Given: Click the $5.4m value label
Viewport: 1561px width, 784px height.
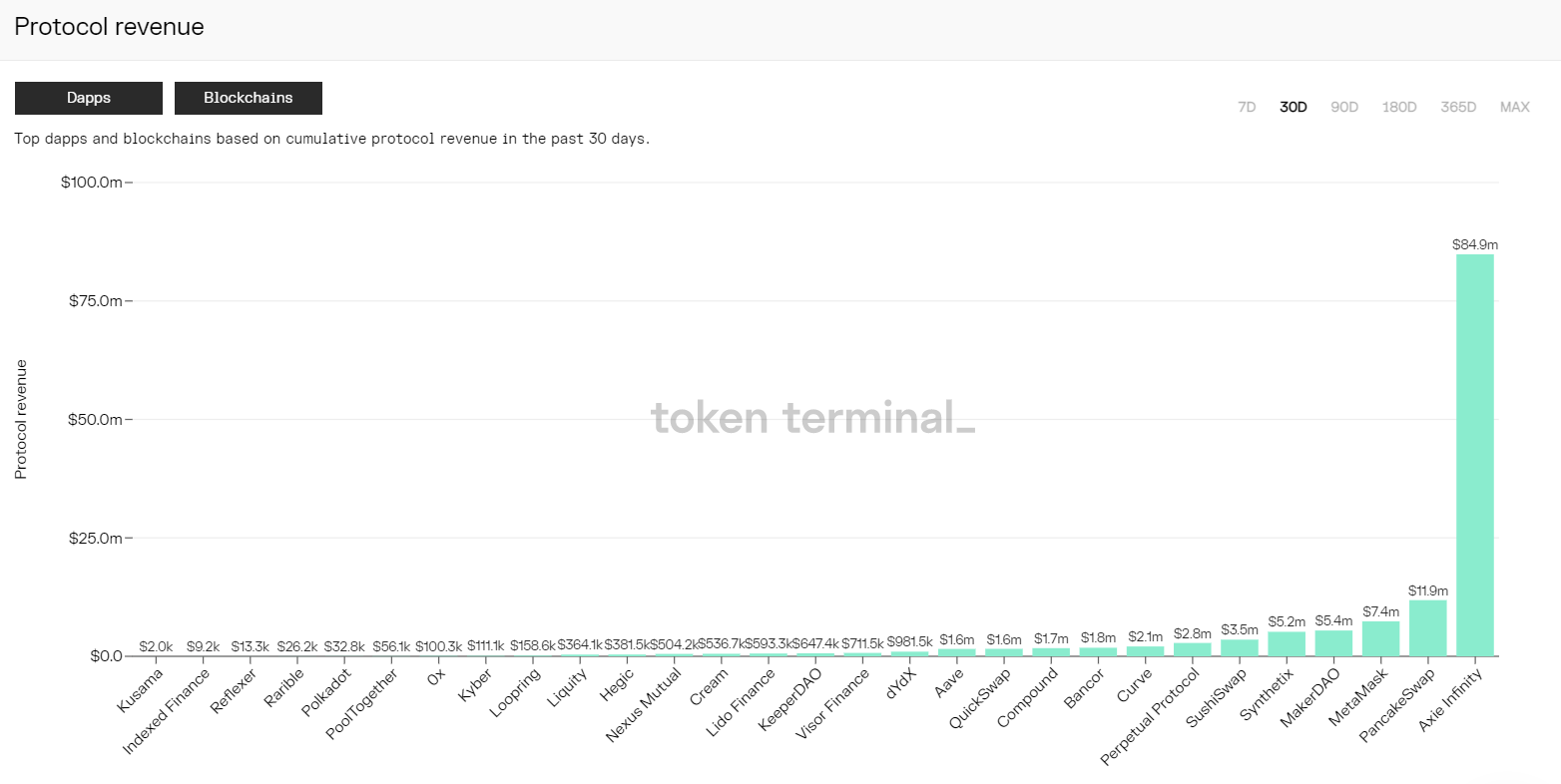Looking at the screenshot, I should point(1334,620).
